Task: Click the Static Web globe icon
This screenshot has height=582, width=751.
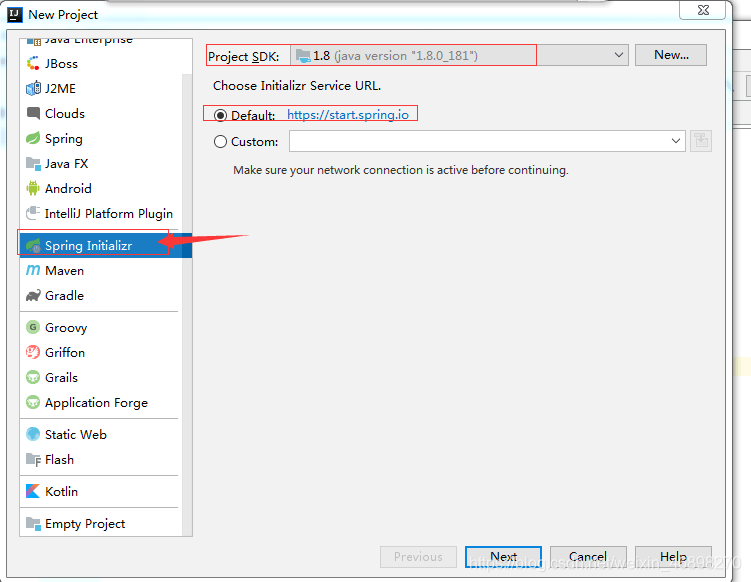Action: coord(33,434)
